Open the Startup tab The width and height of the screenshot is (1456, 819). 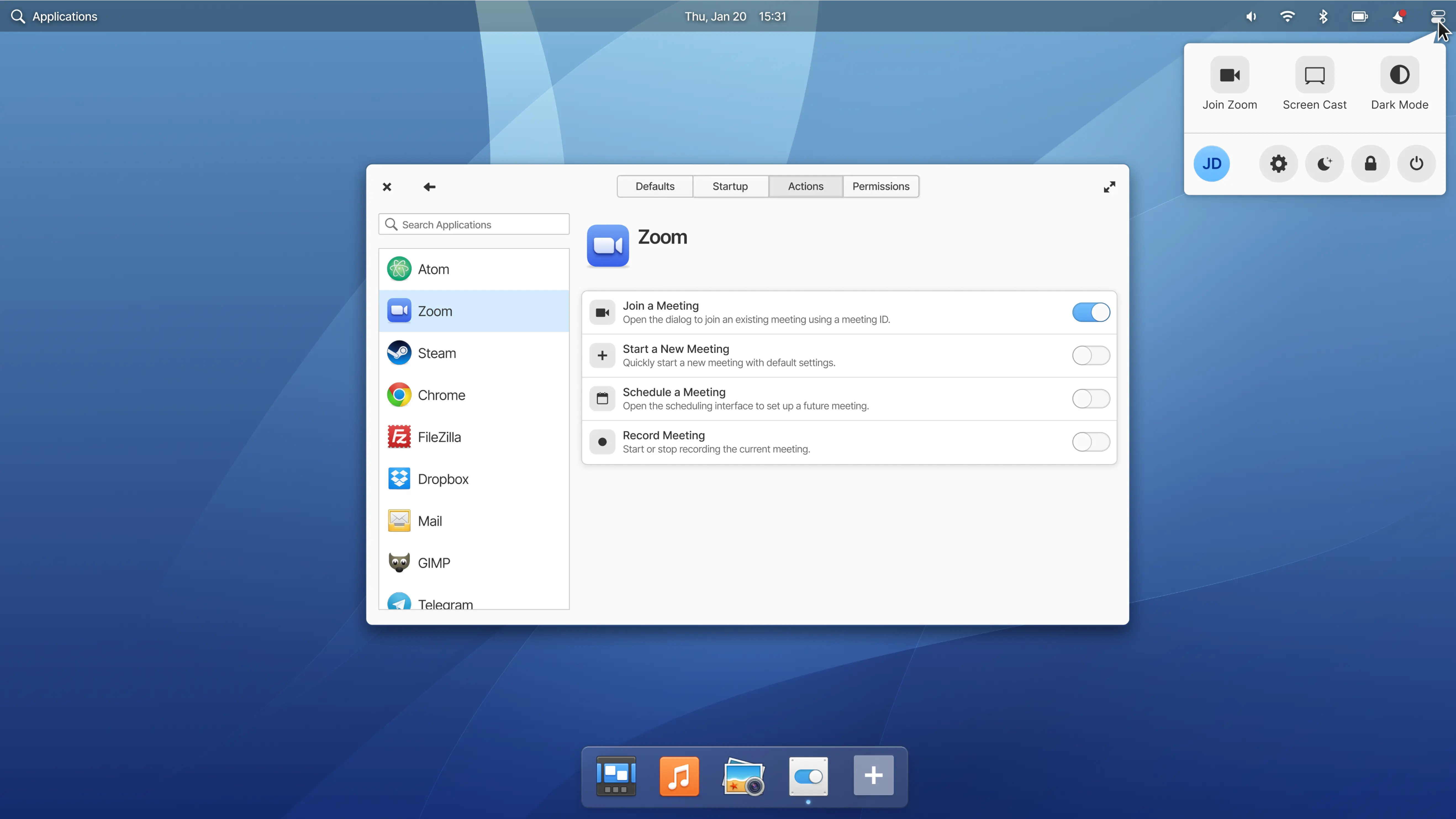coord(730,186)
